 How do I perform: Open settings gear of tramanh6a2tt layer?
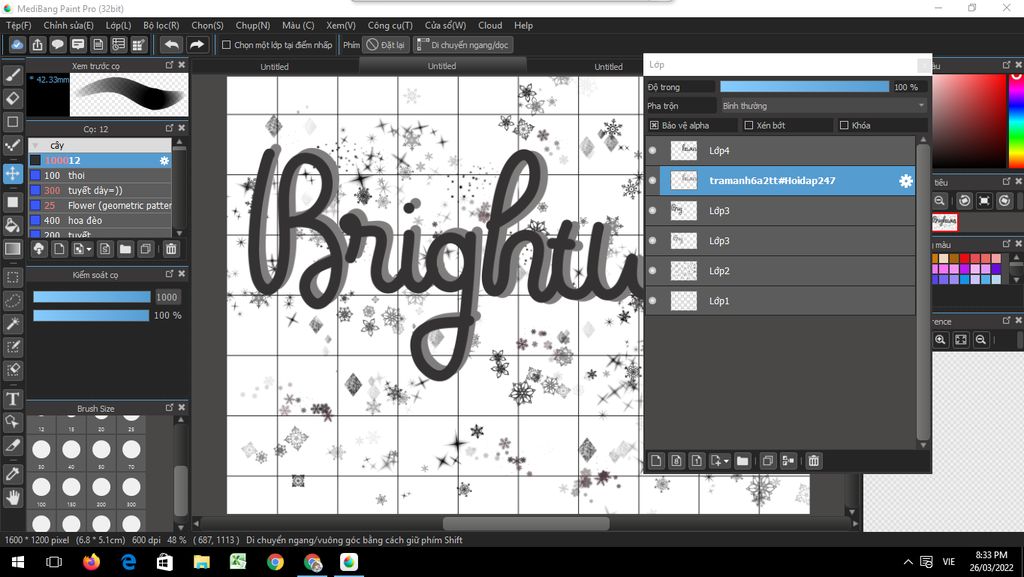tap(905, 181)
